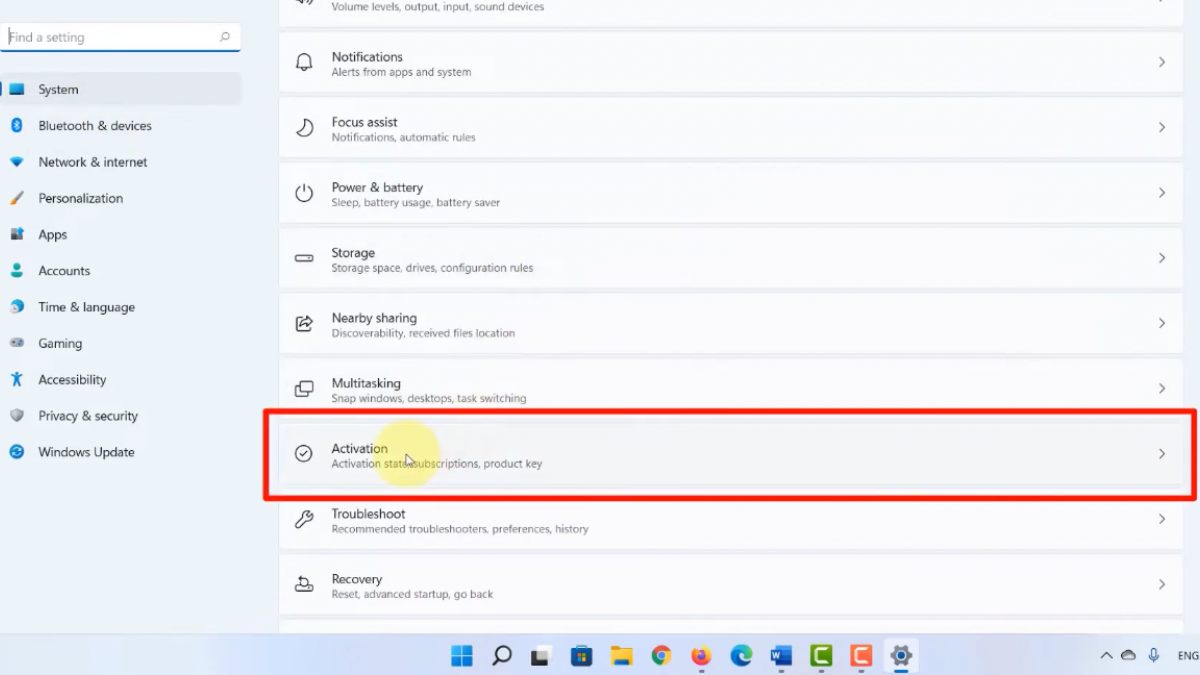Click into Find a setting box

click(121, 37)
